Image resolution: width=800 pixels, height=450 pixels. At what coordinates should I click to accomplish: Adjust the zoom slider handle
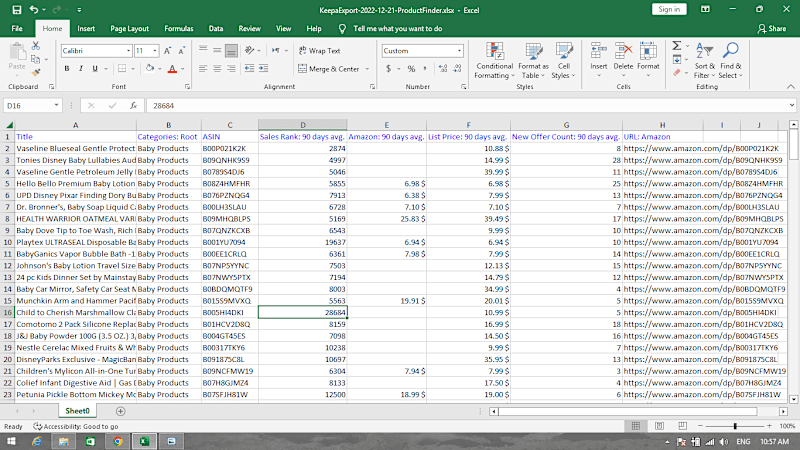[x=735, y=426]
